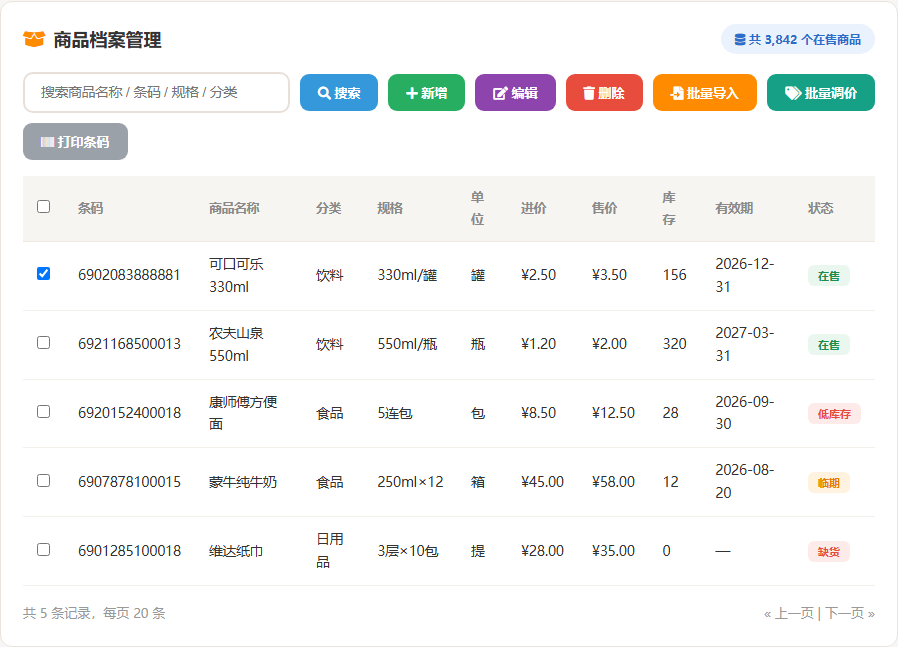Viewport: 898px width, 648px height.
Task: Check the 农夫山泉 550ml row checkbox
Action: (x=44, y=343)
